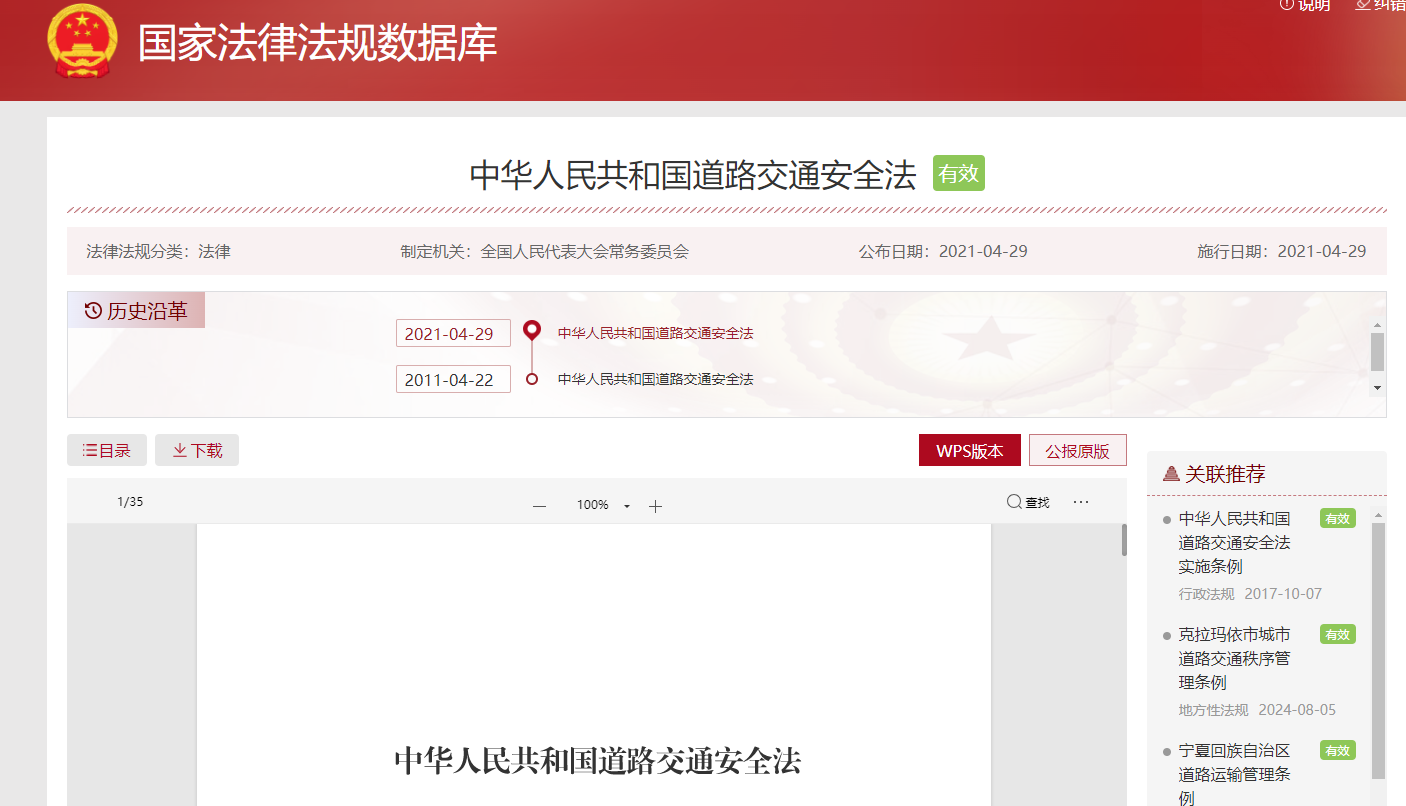Screen dimensions: 1406x806
Task: Open the 目录 table of contents
Action: 107,451
